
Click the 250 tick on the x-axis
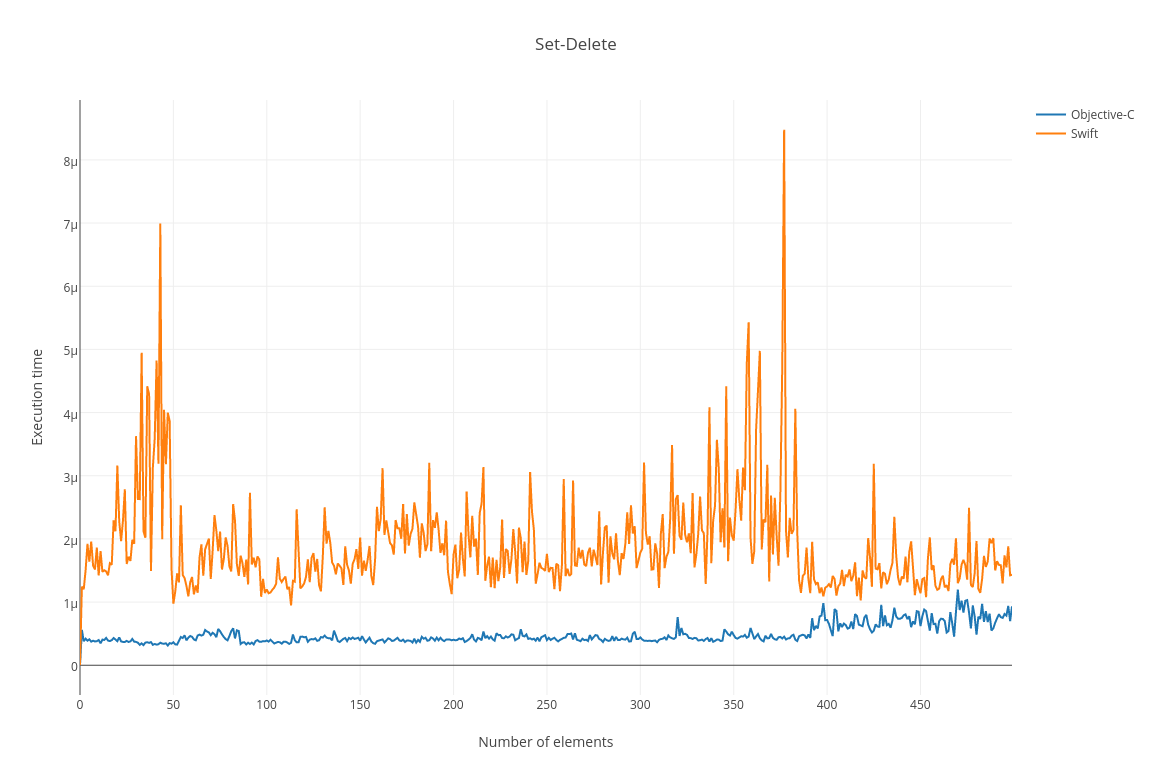tap(545, 704)
